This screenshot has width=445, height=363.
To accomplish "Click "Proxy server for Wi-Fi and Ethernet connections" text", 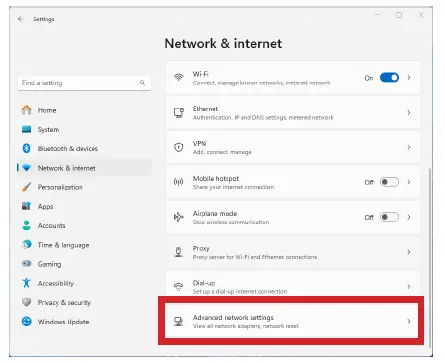I will 255,257.
